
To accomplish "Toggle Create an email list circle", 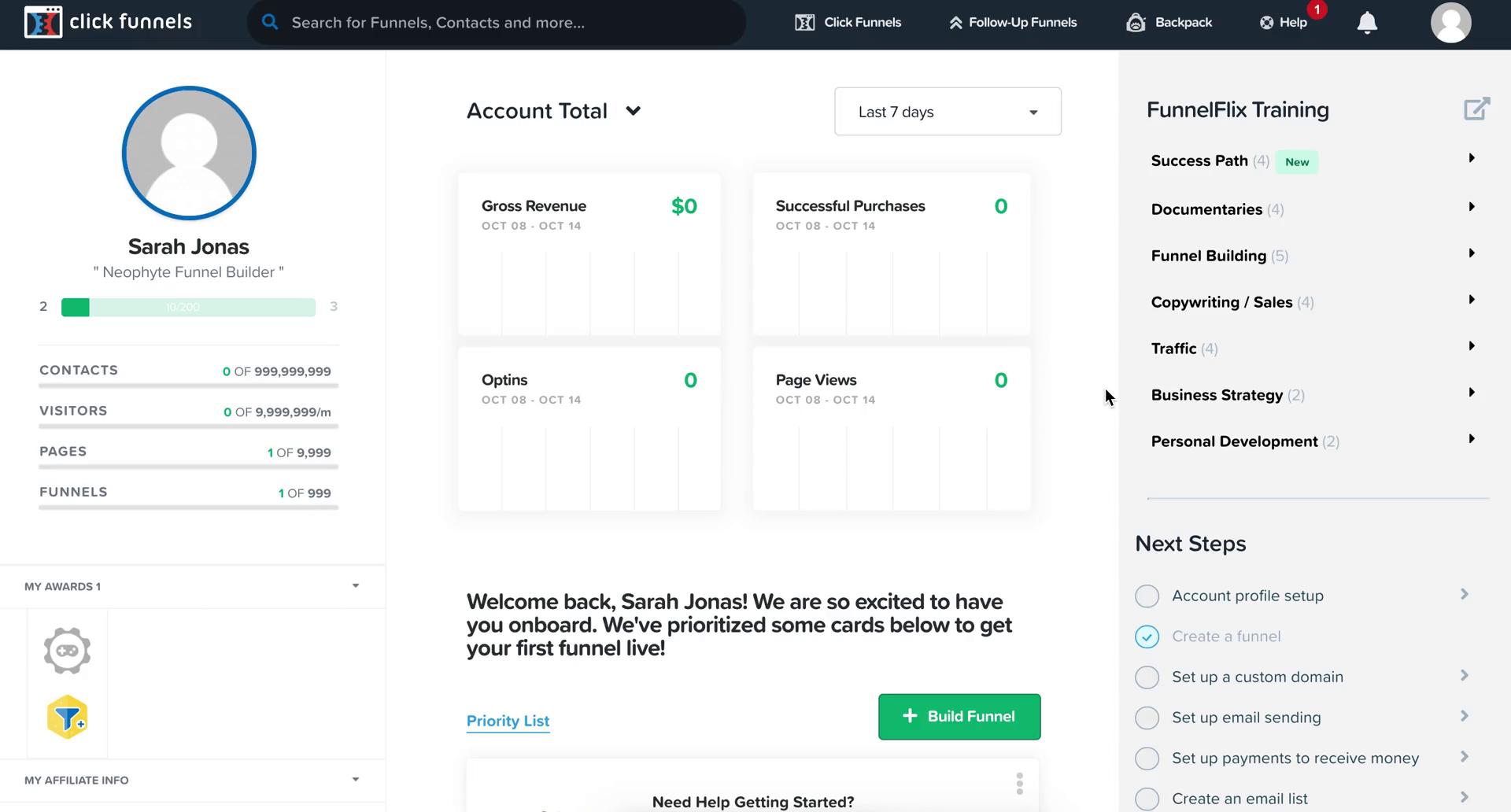I will coord(1147,799).
